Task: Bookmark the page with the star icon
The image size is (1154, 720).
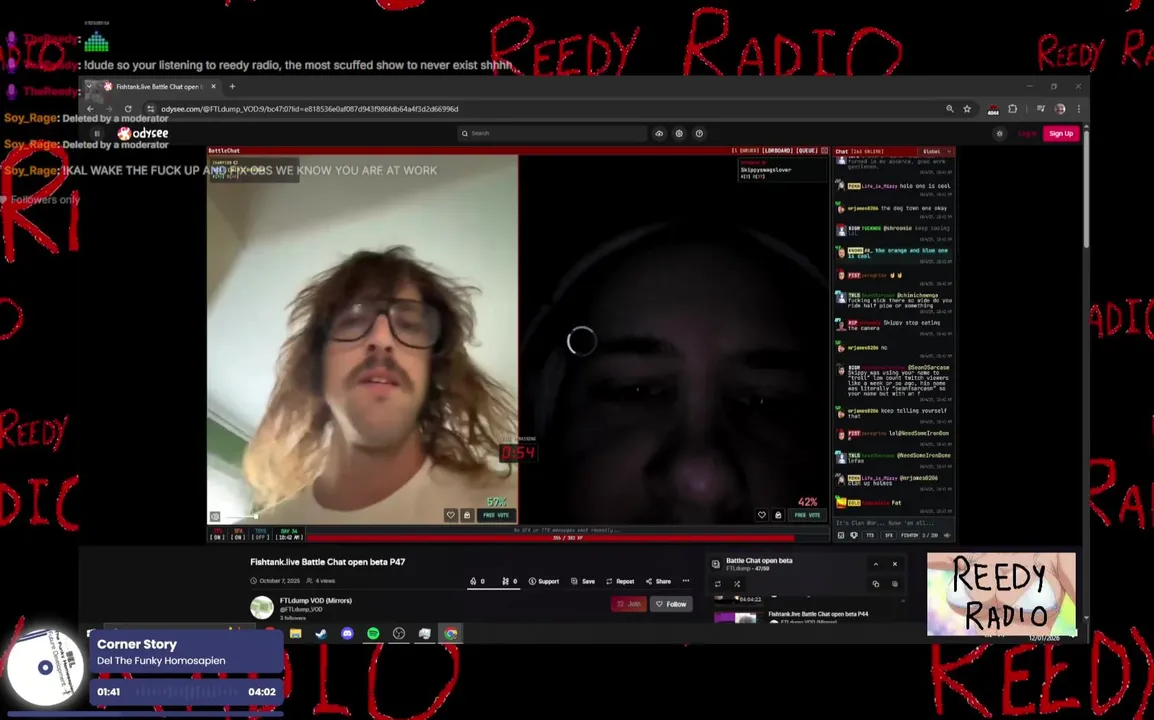Action: pos(967,109)
